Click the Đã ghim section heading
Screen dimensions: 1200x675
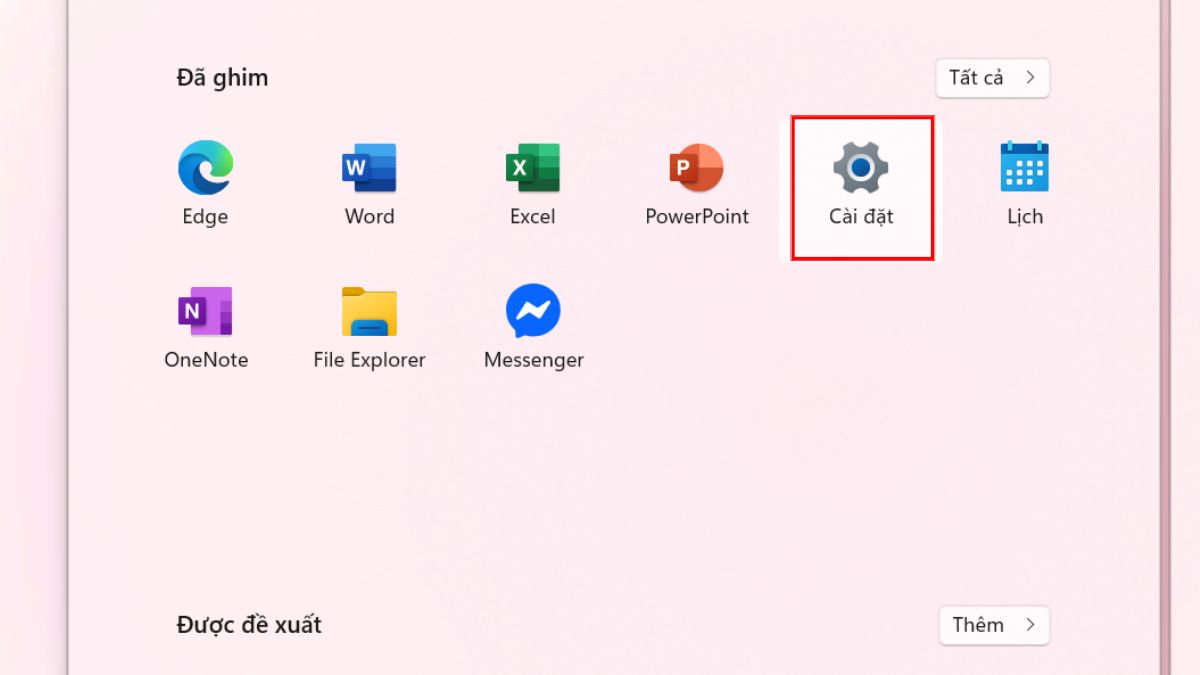coord(222,78)
